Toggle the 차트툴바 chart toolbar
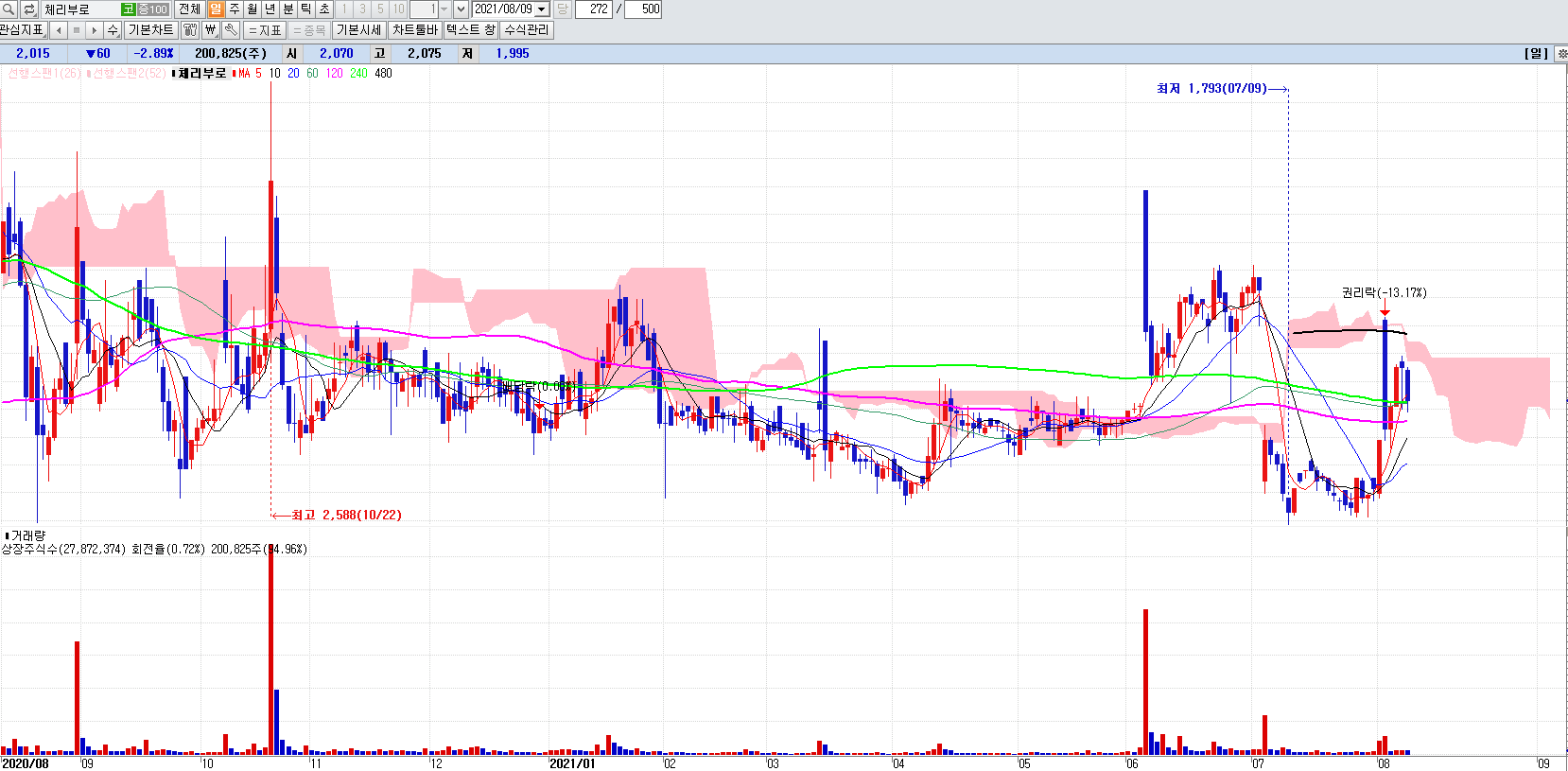 [x=415, y=30]
